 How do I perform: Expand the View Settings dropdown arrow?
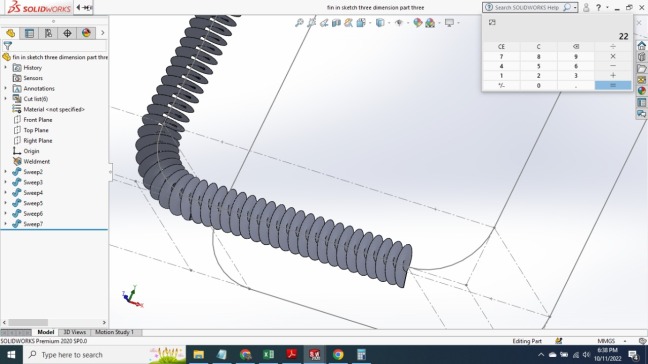coord(458,23)
